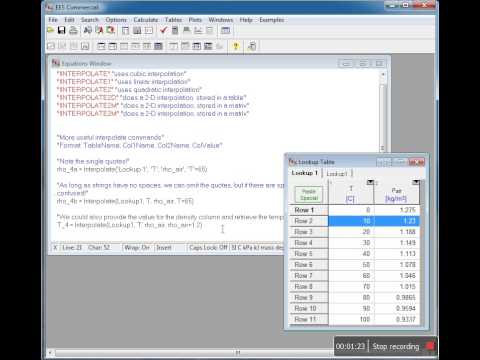Click the last icon on the top toolbar row
Image resolution: width=480 pixels, height=360 pixels.
226,30
